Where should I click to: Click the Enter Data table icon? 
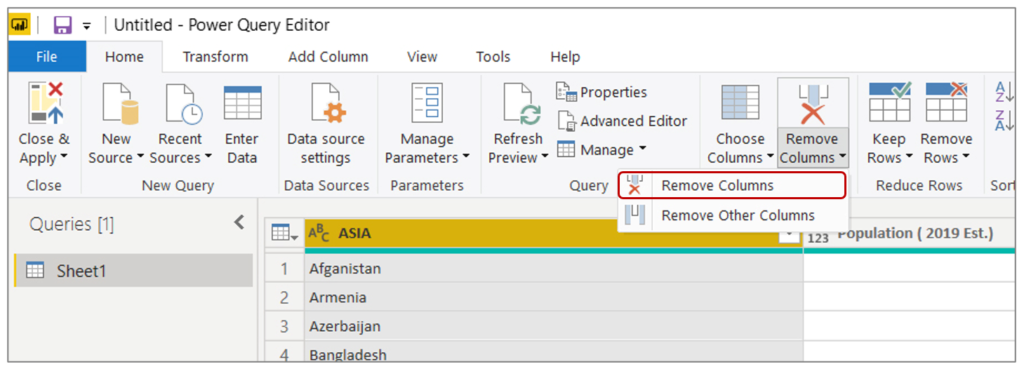click(x=242, y=103)
